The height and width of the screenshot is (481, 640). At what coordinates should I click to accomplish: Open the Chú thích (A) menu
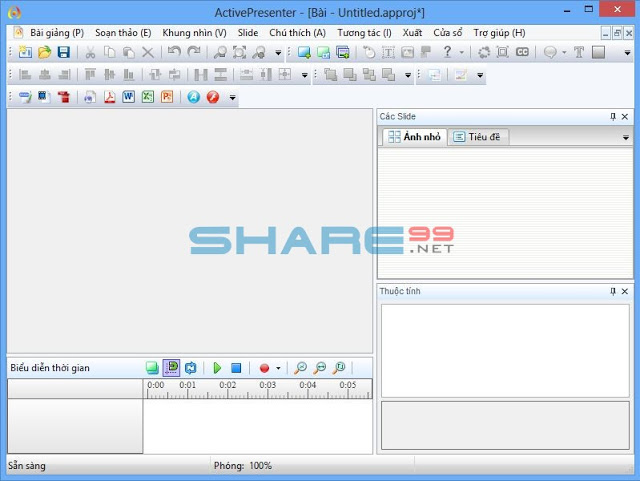pyautogui.click(x=298, y=33)
